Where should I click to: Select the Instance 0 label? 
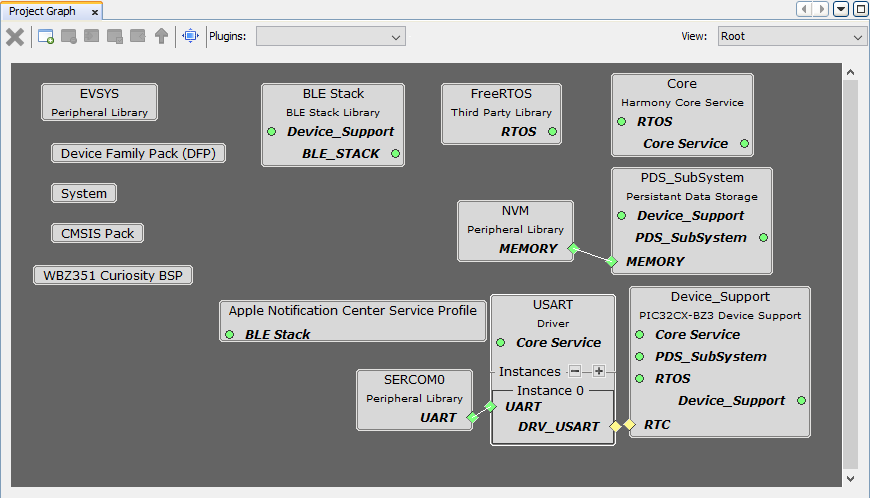point(550,390)
